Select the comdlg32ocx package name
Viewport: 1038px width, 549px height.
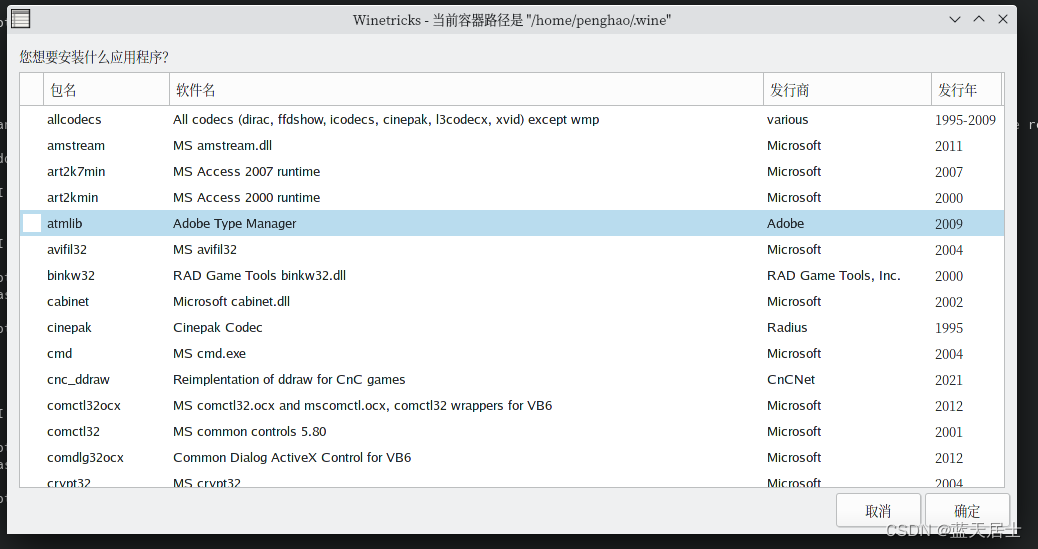click(x=85, y=458)
